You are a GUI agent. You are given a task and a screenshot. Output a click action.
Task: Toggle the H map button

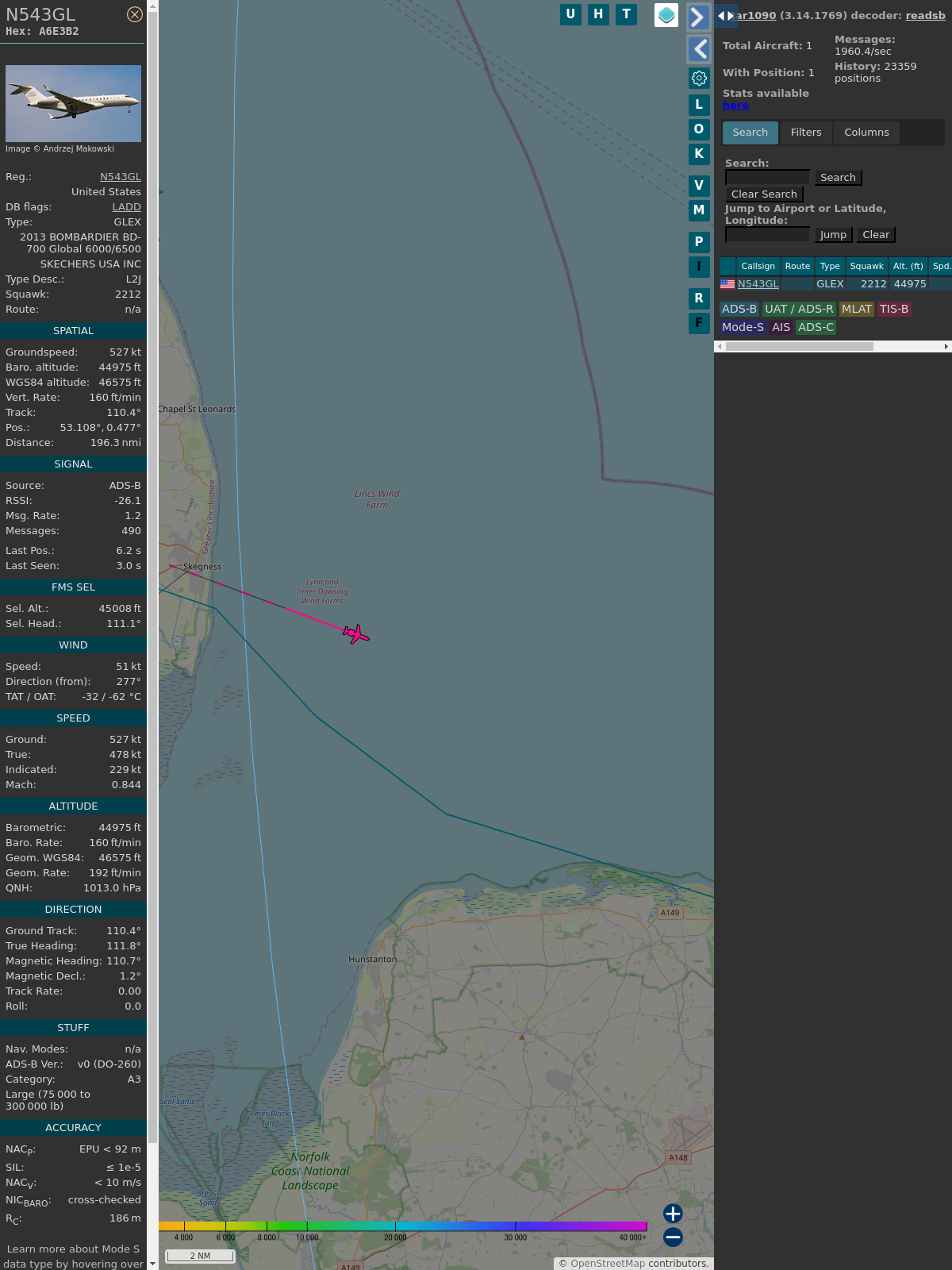[598, 14]
